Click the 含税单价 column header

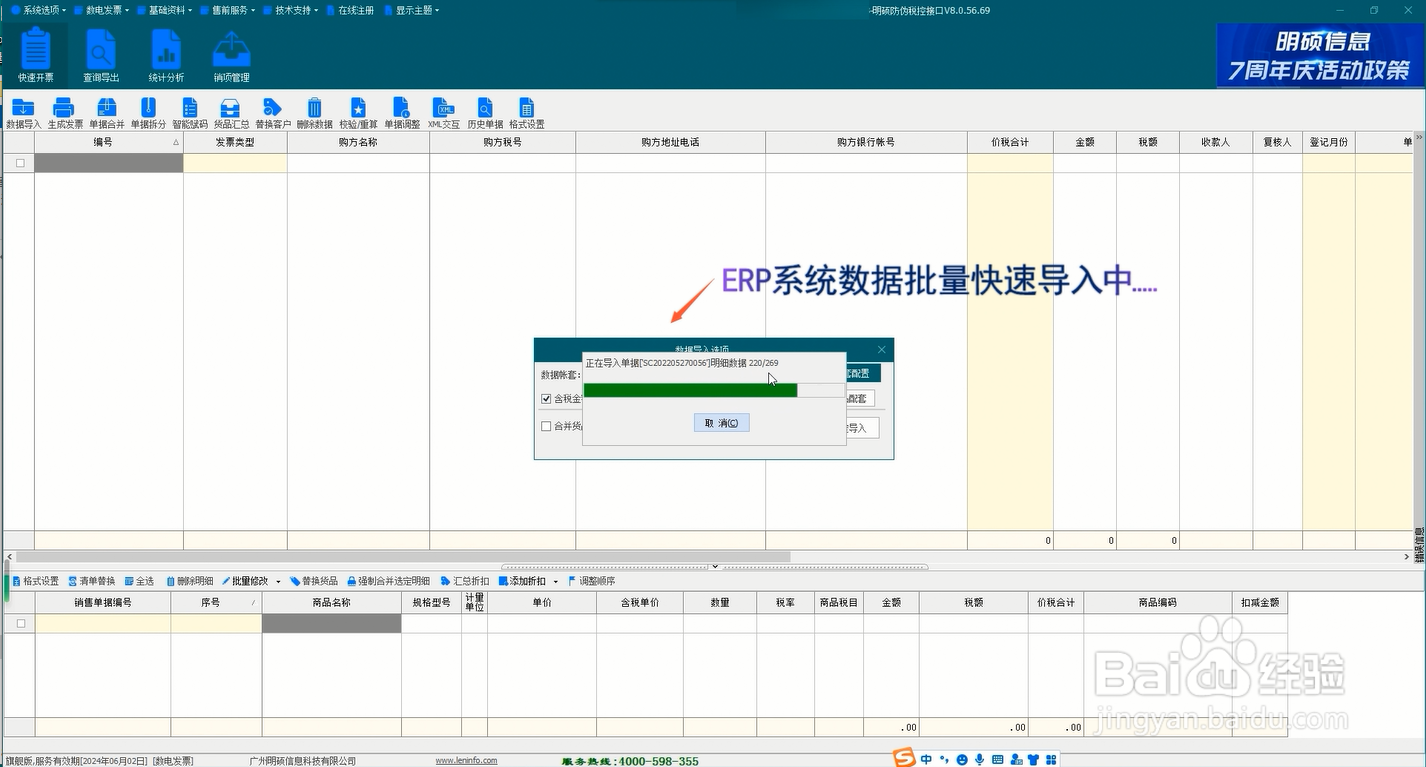tap(640, 603)
